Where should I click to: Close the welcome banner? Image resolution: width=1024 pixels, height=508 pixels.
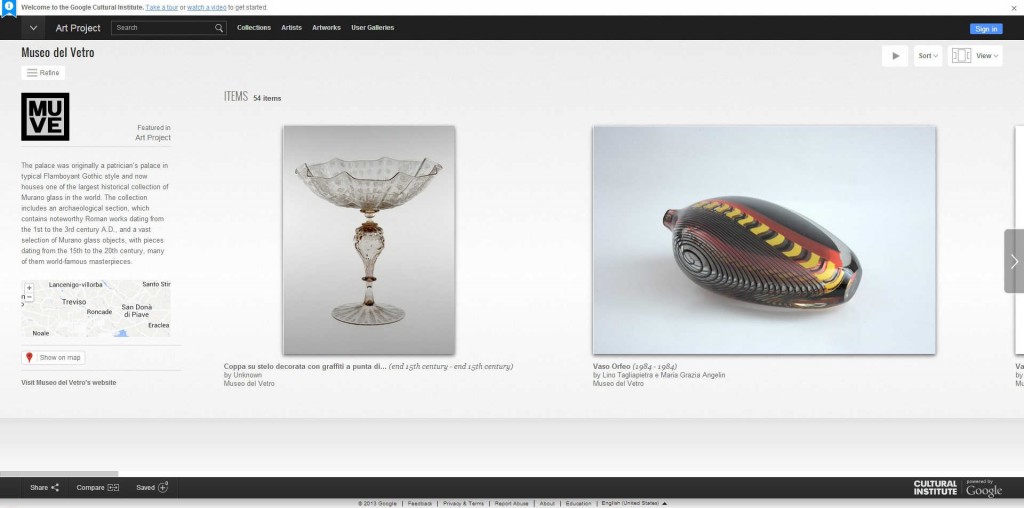point(1014,8)
